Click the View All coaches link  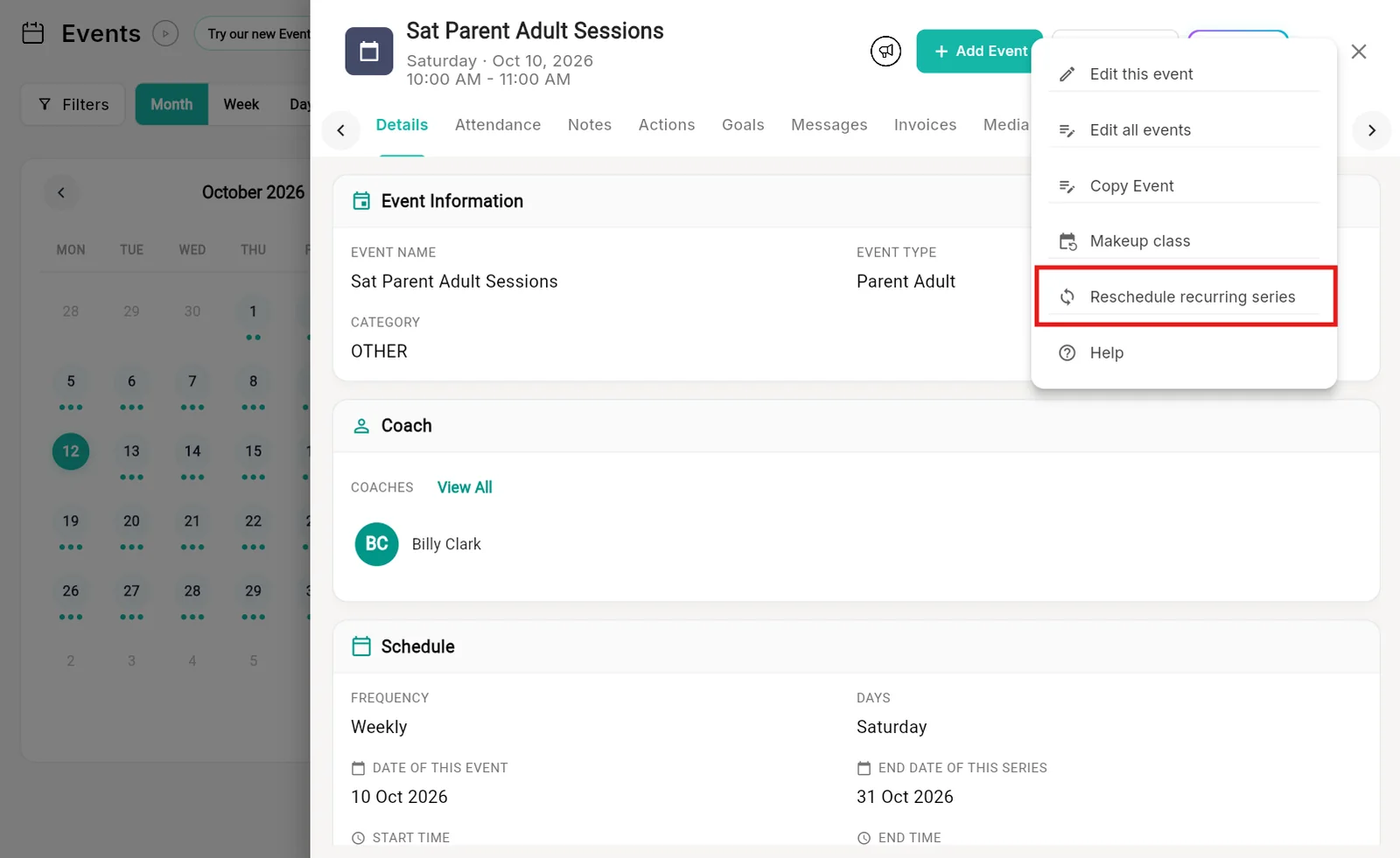[465, 487]
